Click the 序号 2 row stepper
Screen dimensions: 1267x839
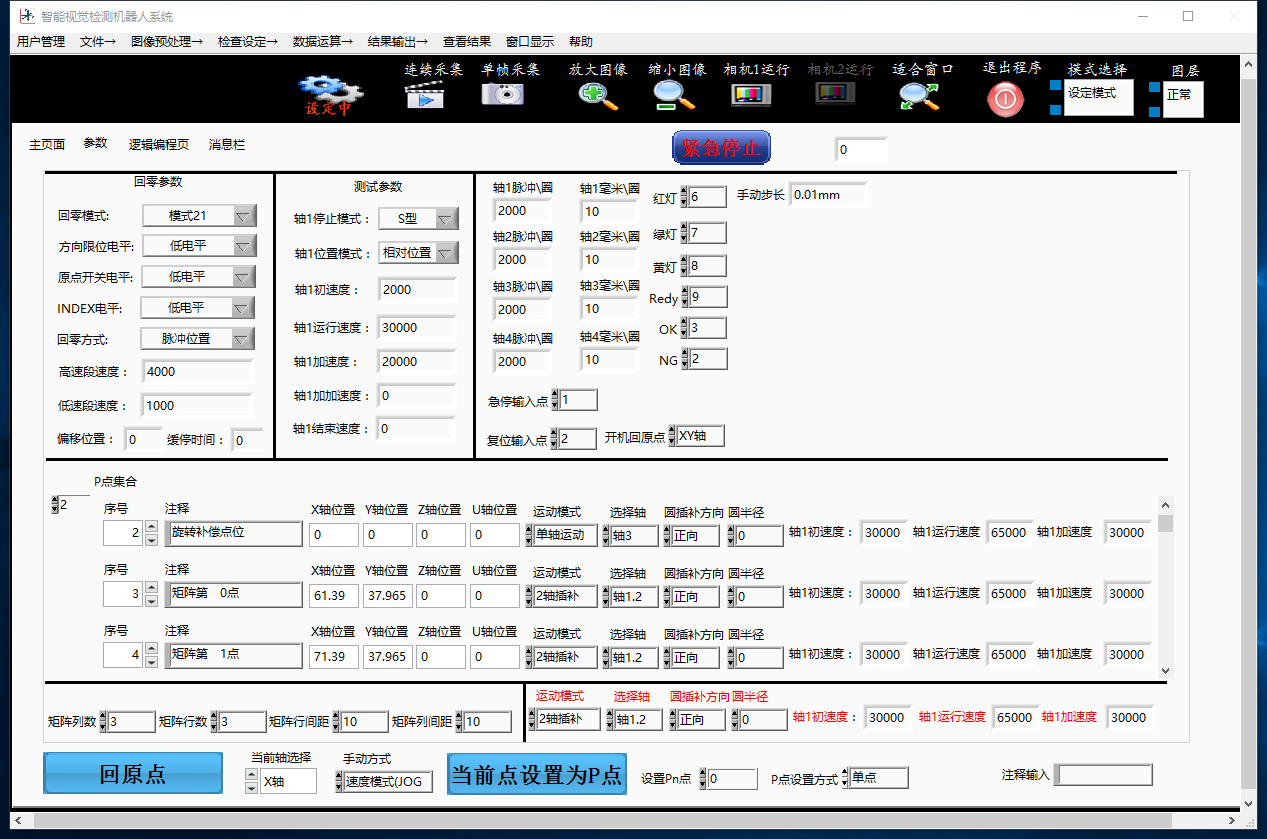click(x=151, y=534)
